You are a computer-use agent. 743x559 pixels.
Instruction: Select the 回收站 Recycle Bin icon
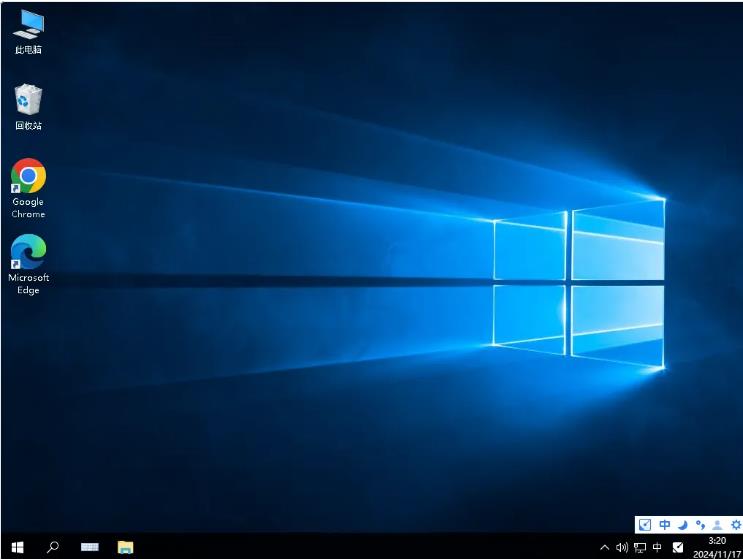coord(28,107)
